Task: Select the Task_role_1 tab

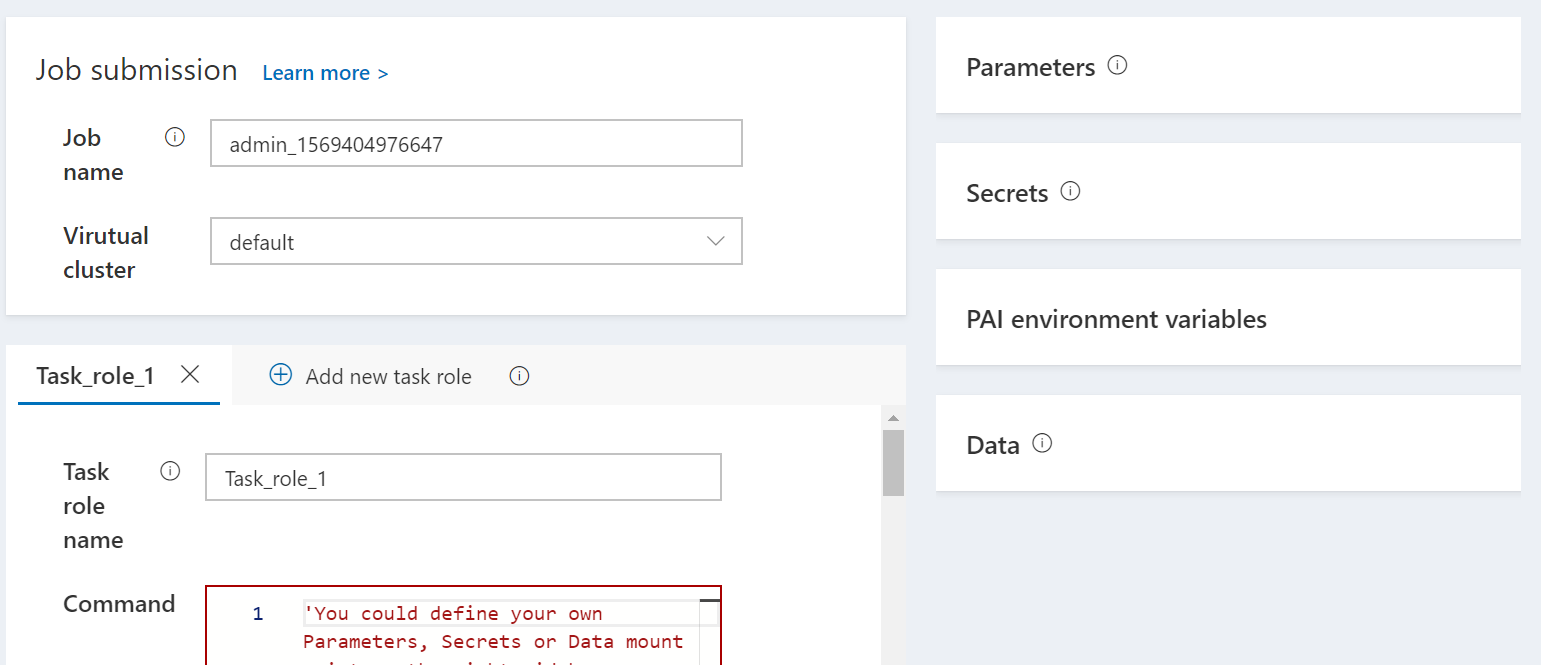Action: (95, 376)
